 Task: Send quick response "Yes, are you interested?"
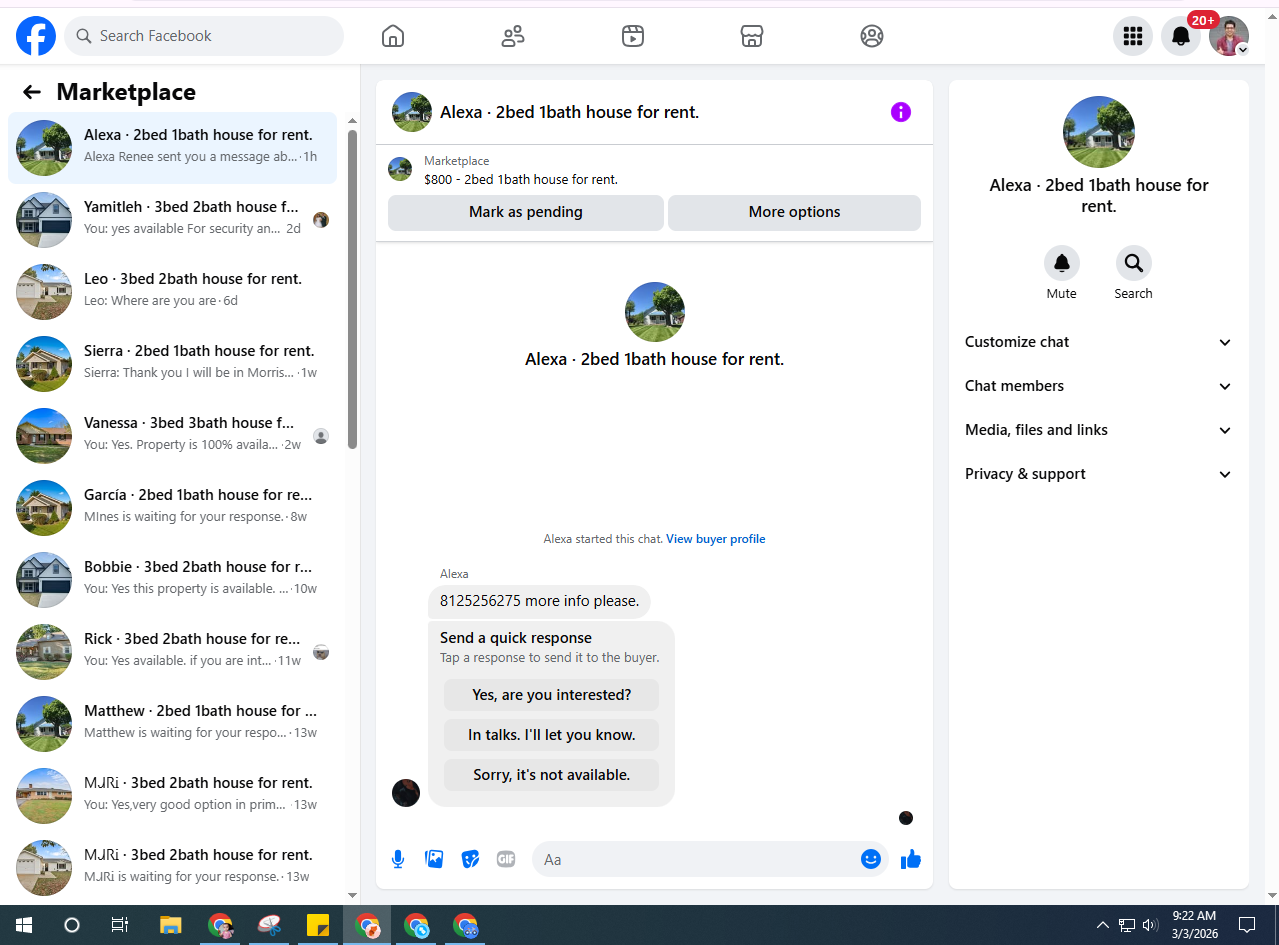tap(552, 695)
